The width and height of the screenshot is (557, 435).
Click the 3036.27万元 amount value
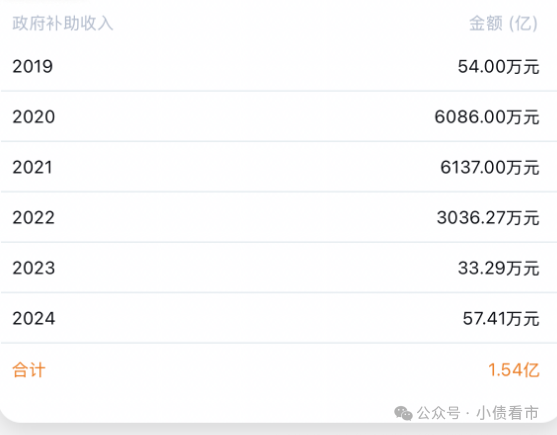coord(488,218)
